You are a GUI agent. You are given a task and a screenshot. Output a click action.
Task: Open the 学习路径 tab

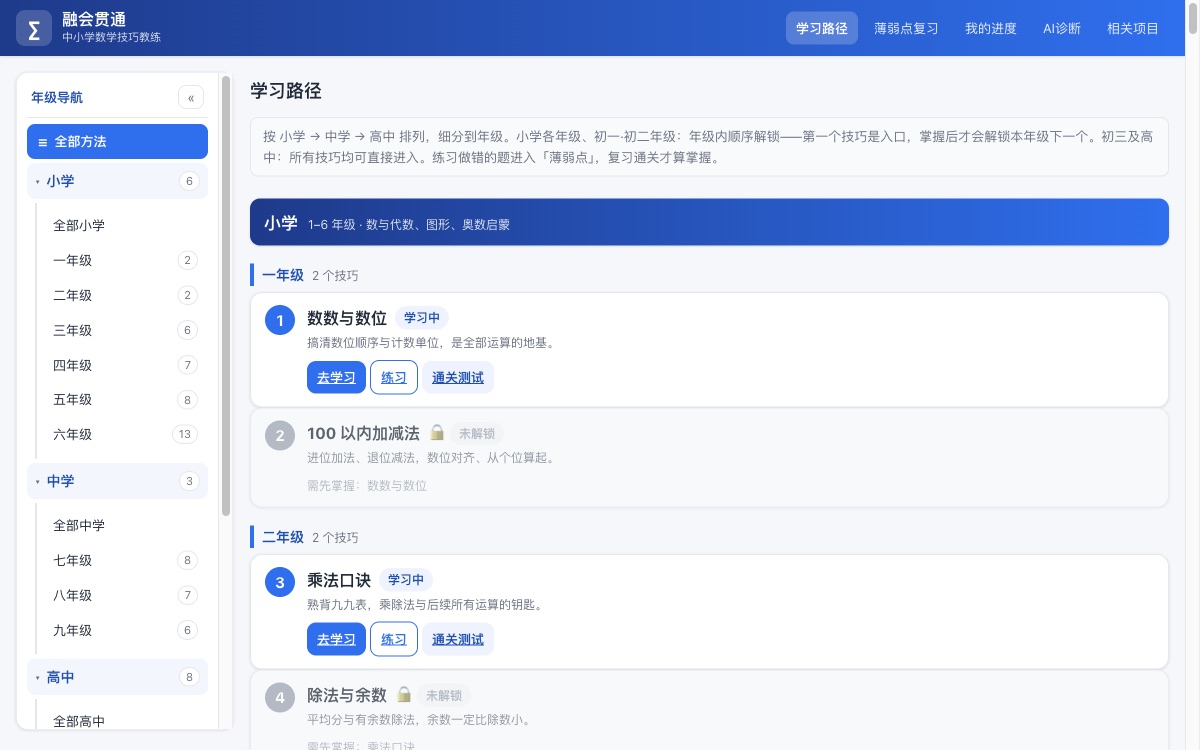822,28
